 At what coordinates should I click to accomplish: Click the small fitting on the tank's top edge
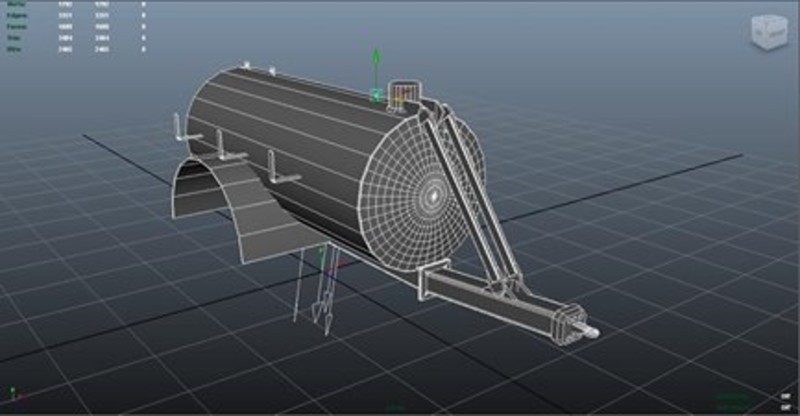(271, 69)
